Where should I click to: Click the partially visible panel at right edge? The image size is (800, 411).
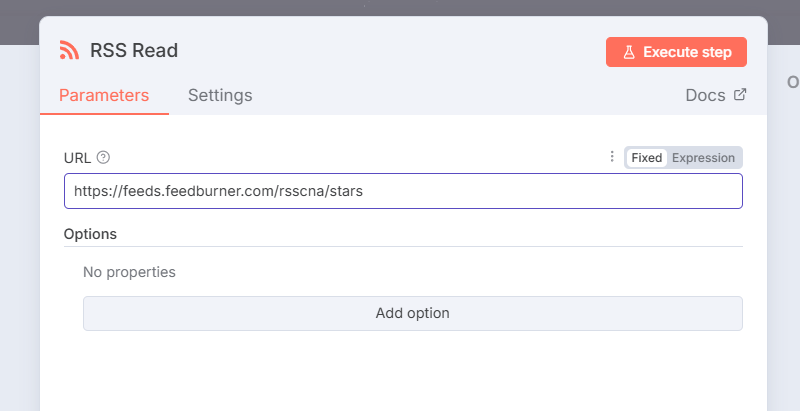786,200
